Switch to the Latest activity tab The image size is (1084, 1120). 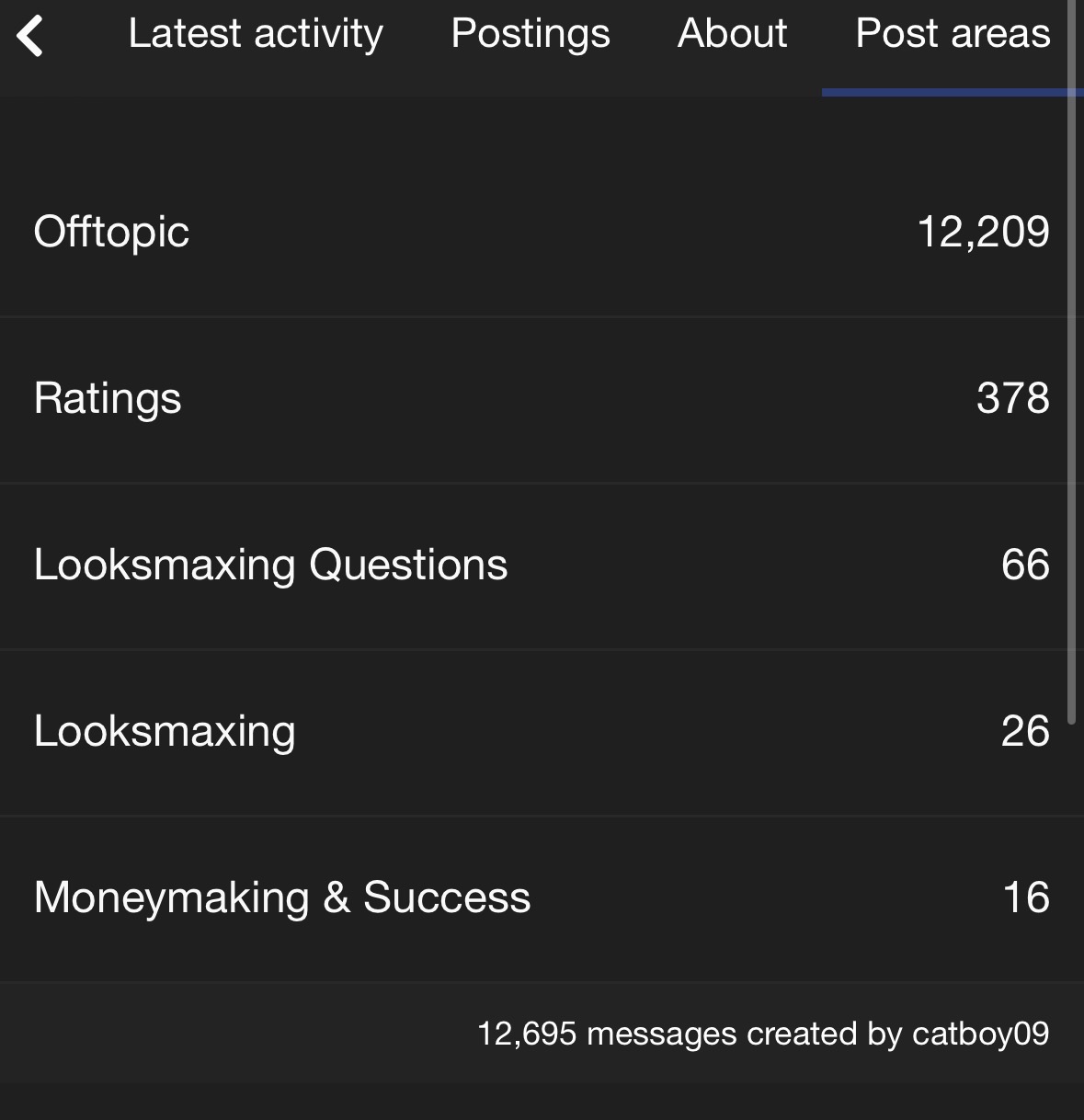[x=256, y=34]
